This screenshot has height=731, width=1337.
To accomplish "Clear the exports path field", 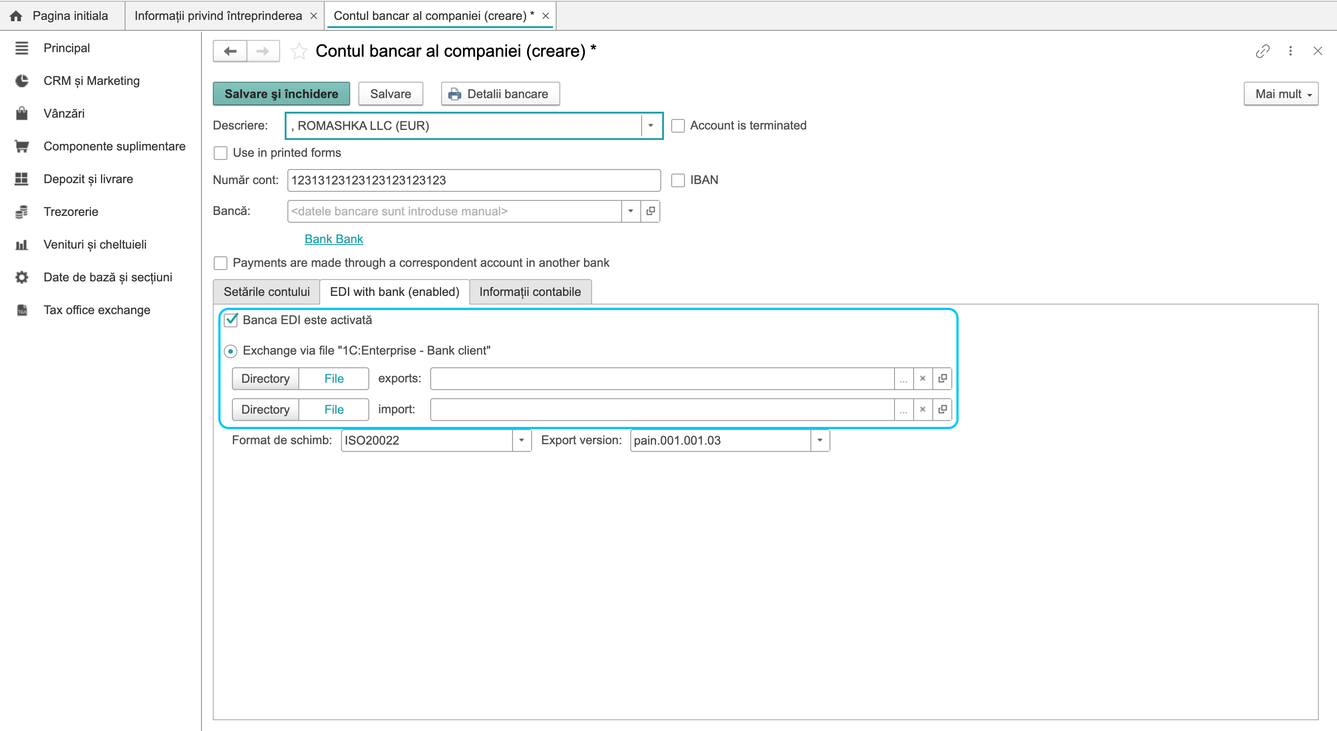I will 923,379.
